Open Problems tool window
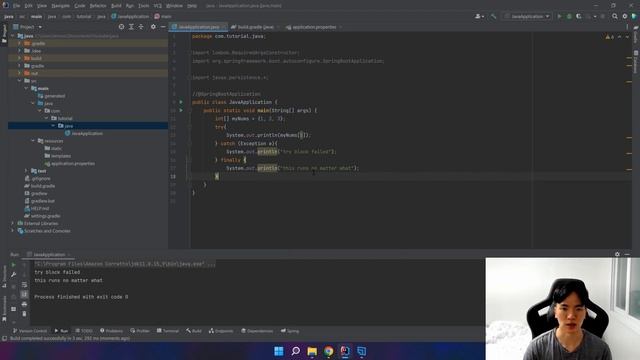640x360 pixels. (111, 331)
